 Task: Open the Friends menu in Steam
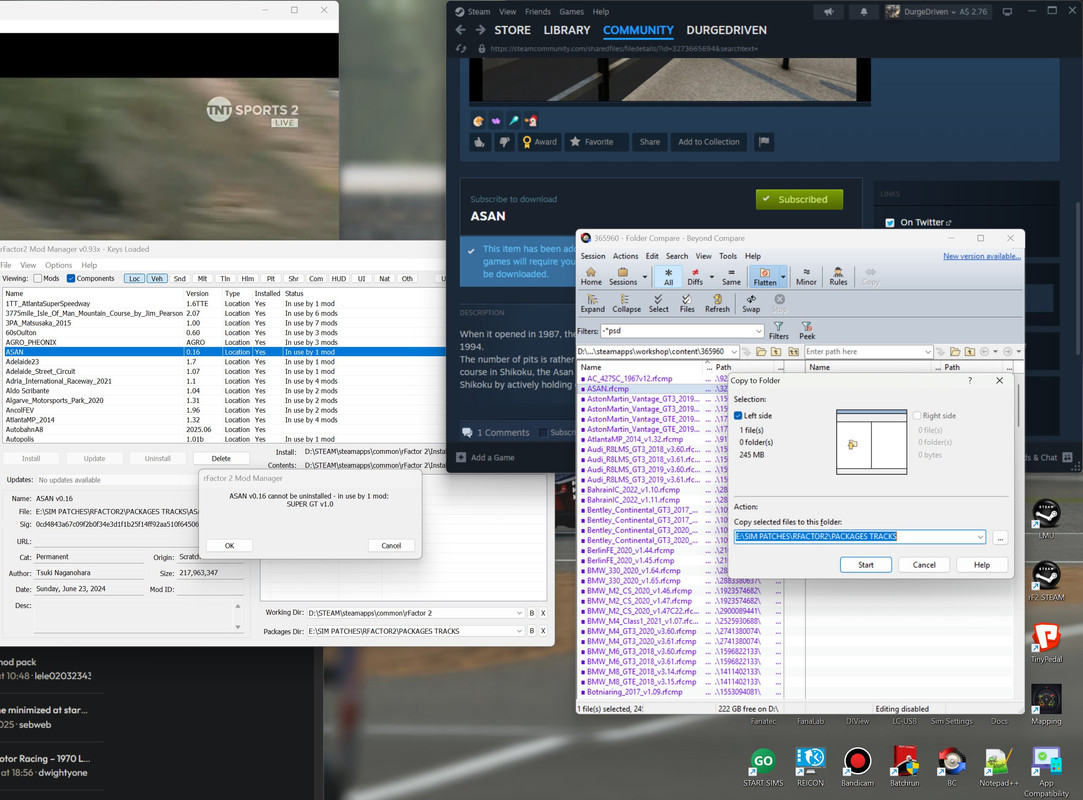pos(537,12)
